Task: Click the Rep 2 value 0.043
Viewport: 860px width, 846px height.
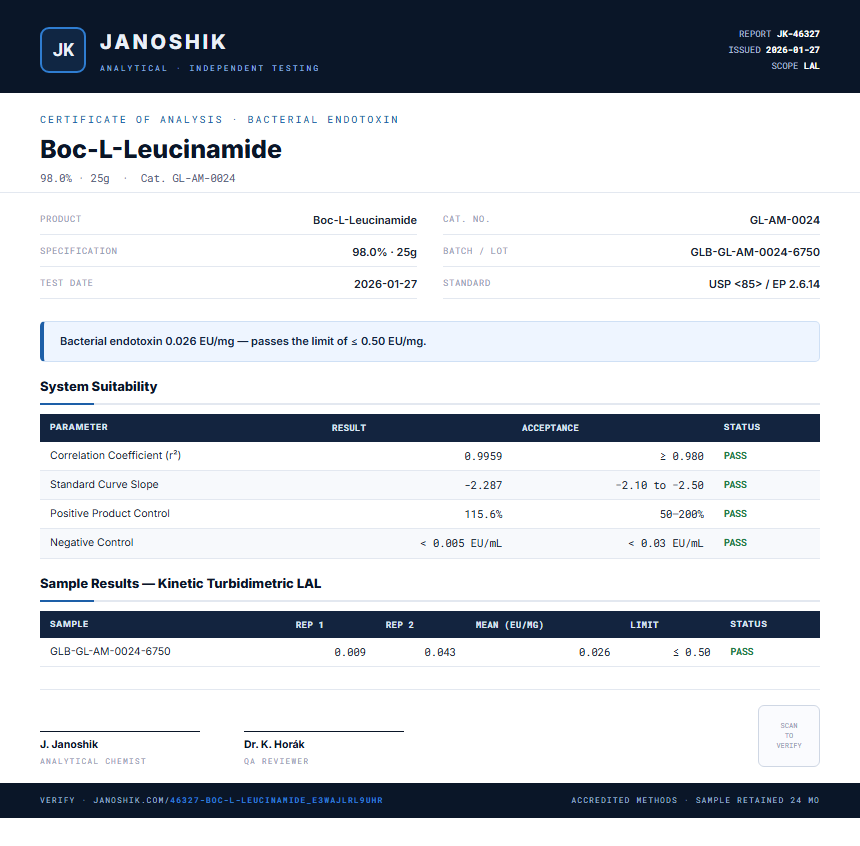Action: [440, 652]
